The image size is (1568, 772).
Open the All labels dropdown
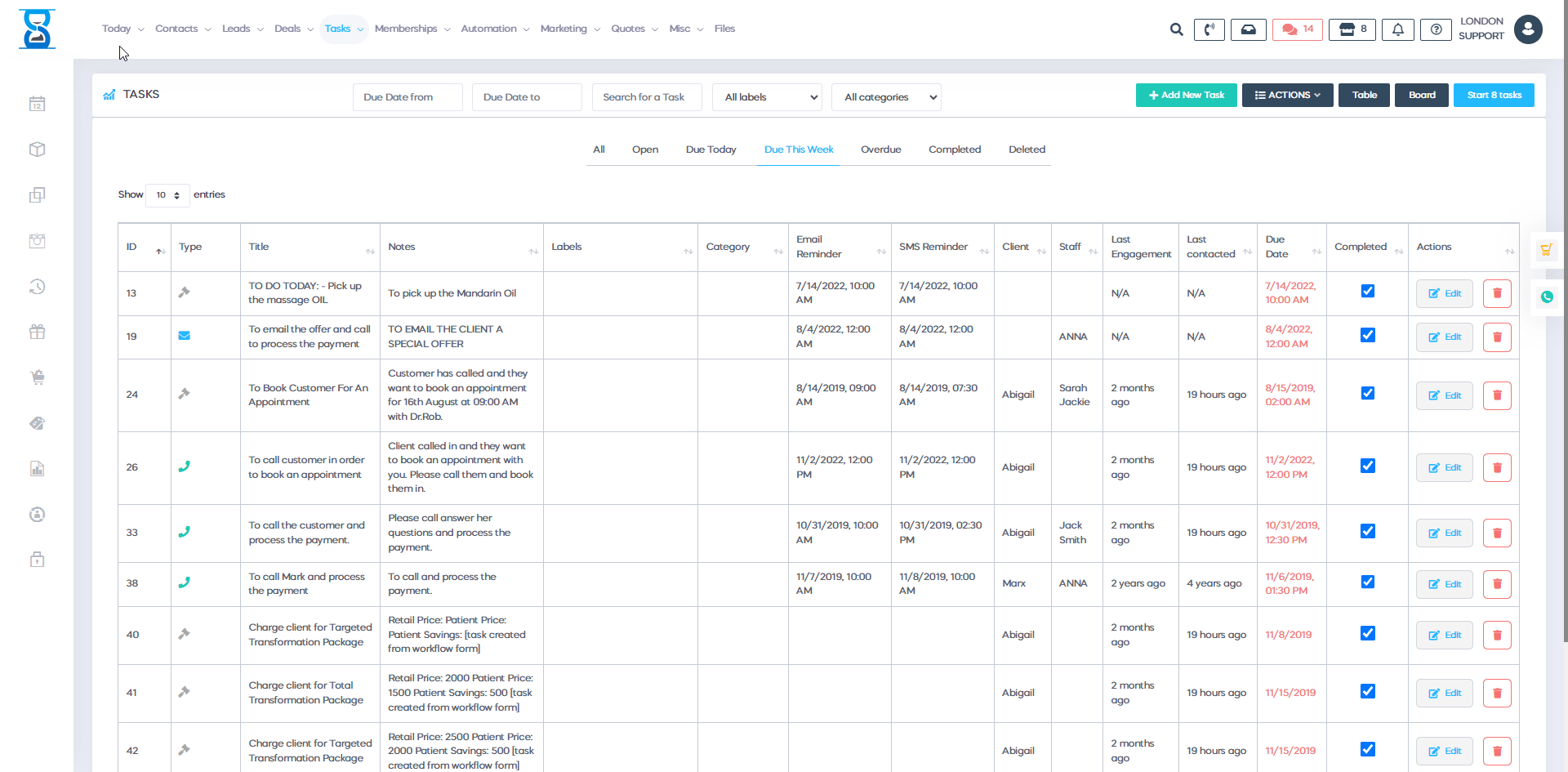[766, 96]
